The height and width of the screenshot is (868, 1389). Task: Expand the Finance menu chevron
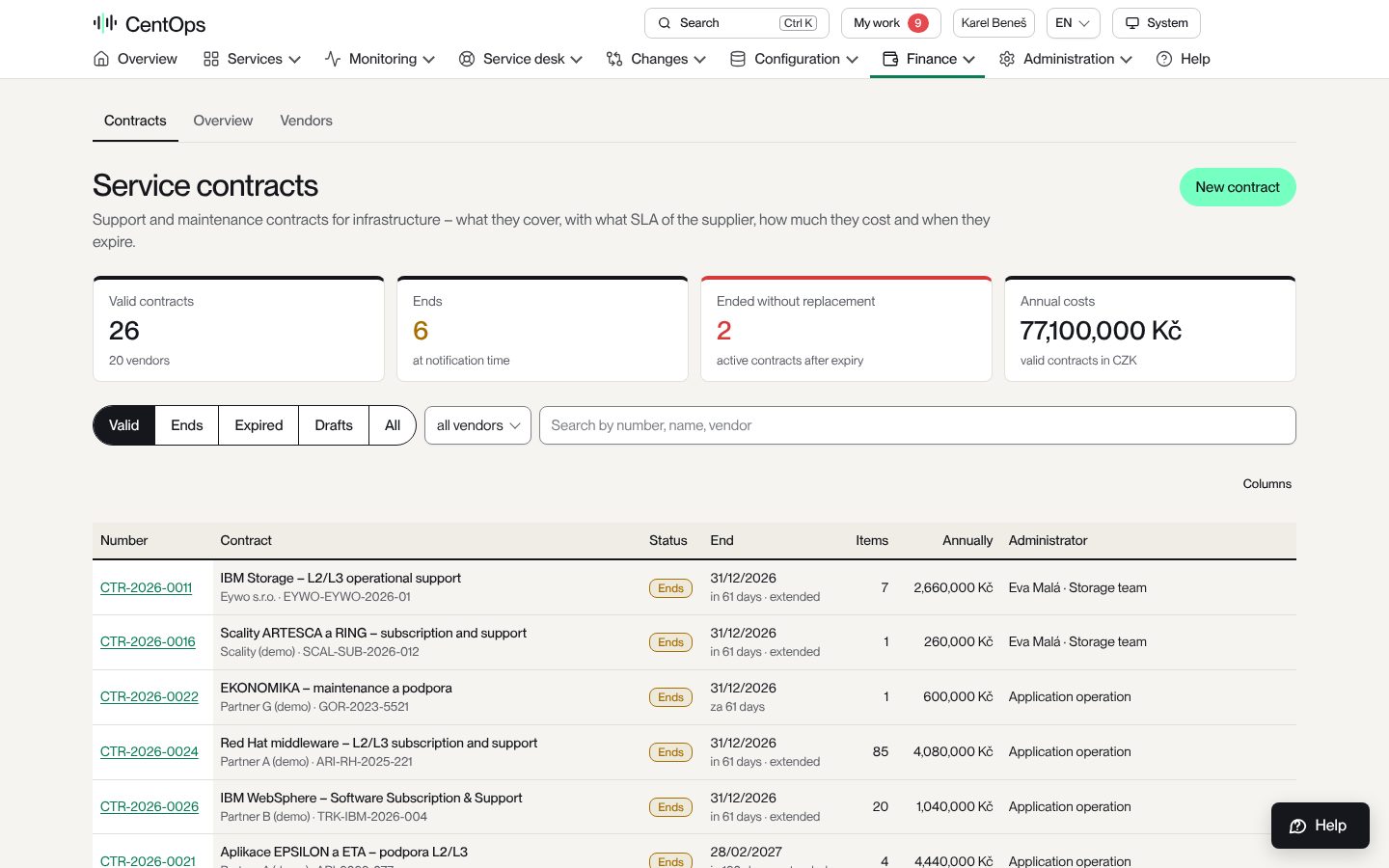pyautogui.click(x=968, y=60)
